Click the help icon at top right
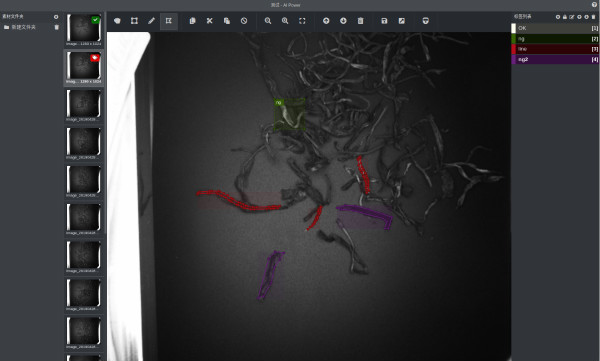Image resolution: width=600 pixels, height=361 pixels. (594, 5)
